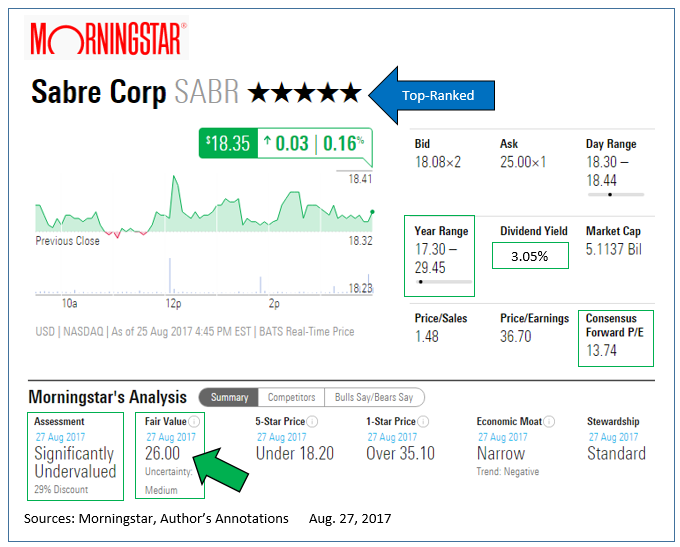Click the Stewardship date link
This screenshot has width=680, height=547.
(x=614, y=437)
